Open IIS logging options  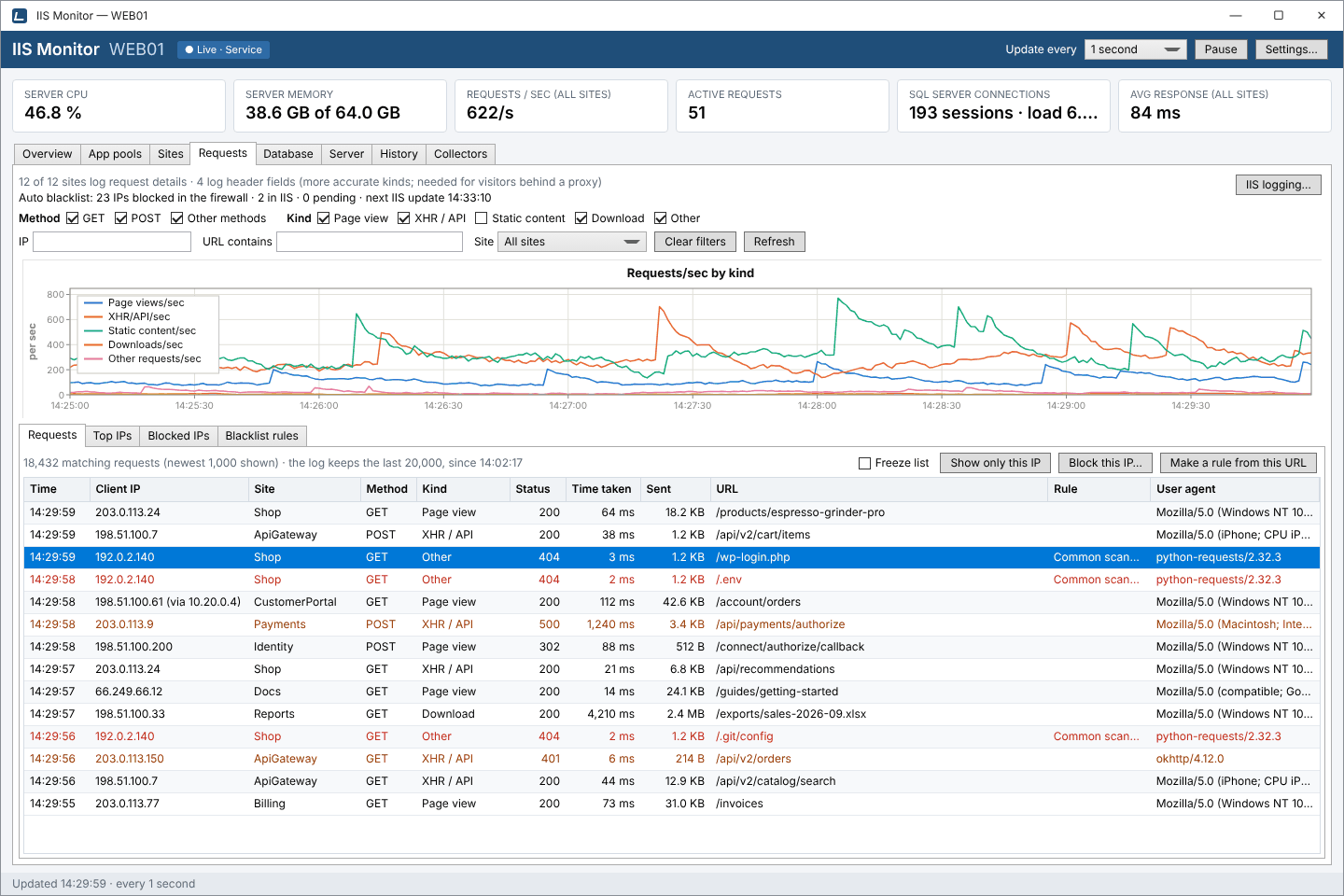click(x=1279, y=185)
